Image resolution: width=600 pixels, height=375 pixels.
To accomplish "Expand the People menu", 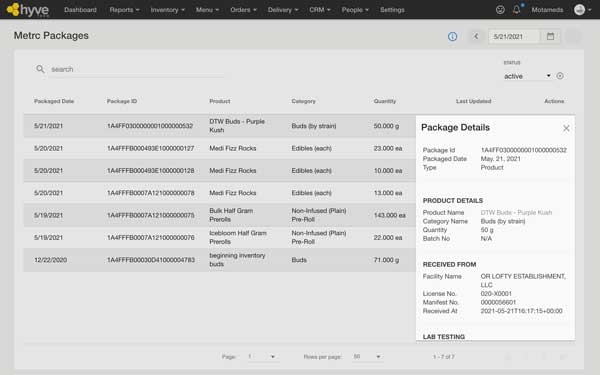I will point(355,10).
